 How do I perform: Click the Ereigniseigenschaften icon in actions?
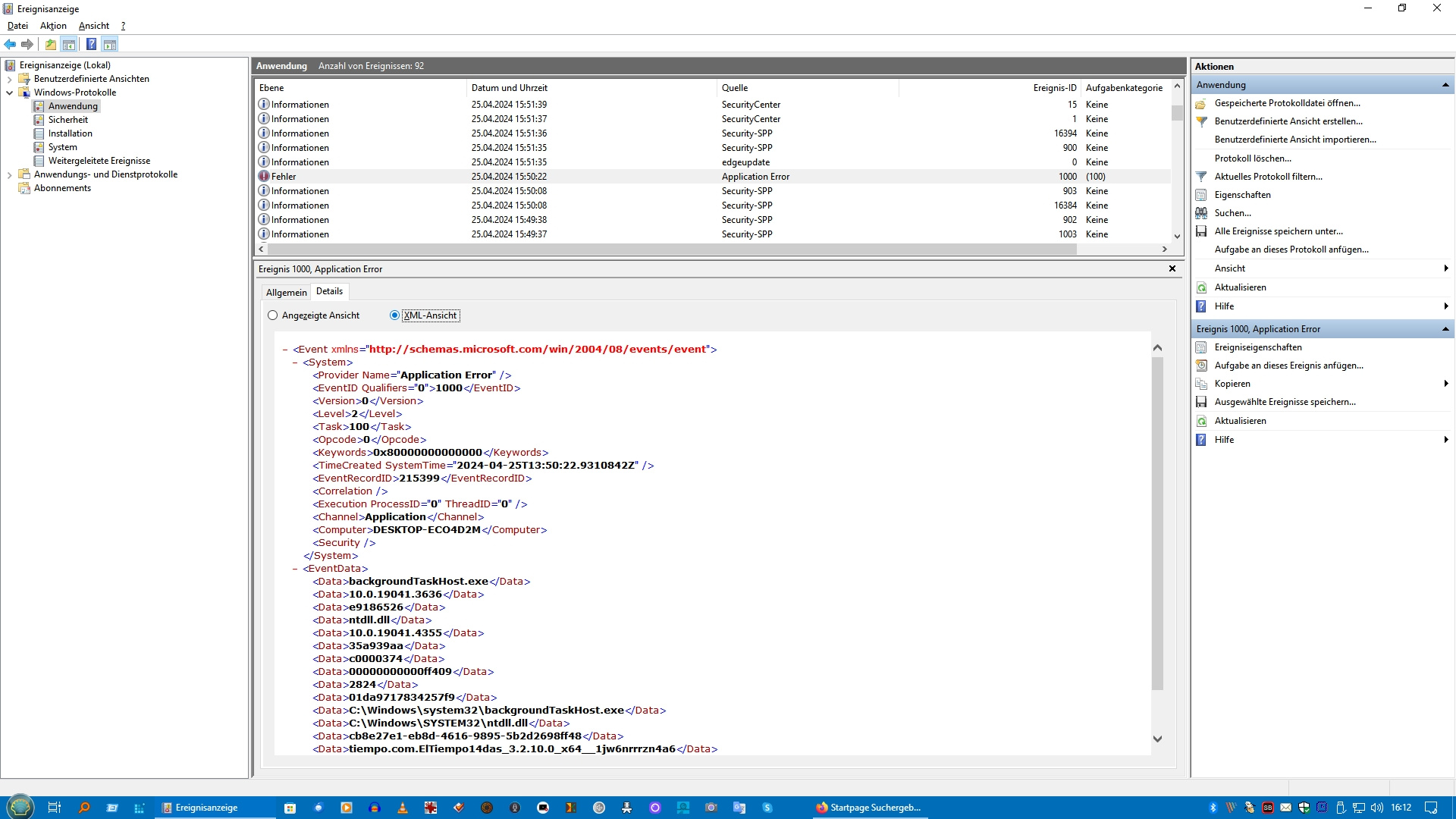(x=1201, y=347)
